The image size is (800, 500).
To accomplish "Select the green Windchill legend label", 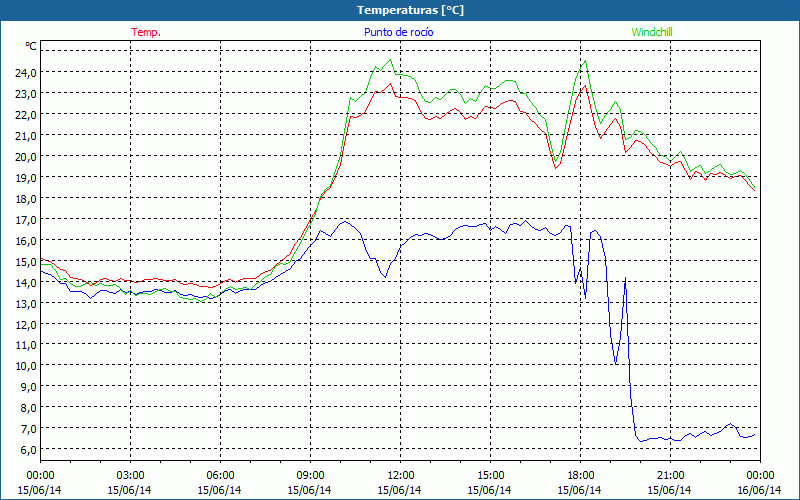I will [652, 32].
